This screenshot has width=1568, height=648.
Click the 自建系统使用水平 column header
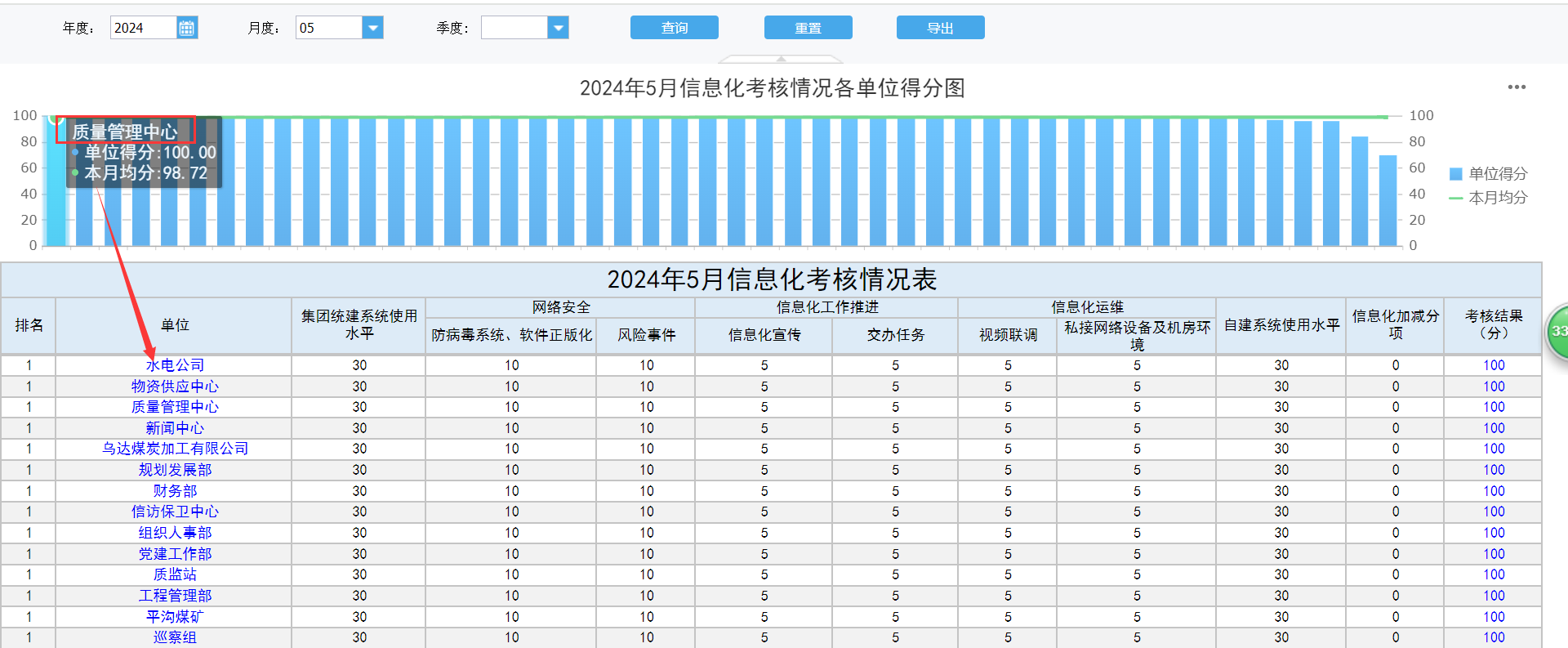coord(1281,325)
